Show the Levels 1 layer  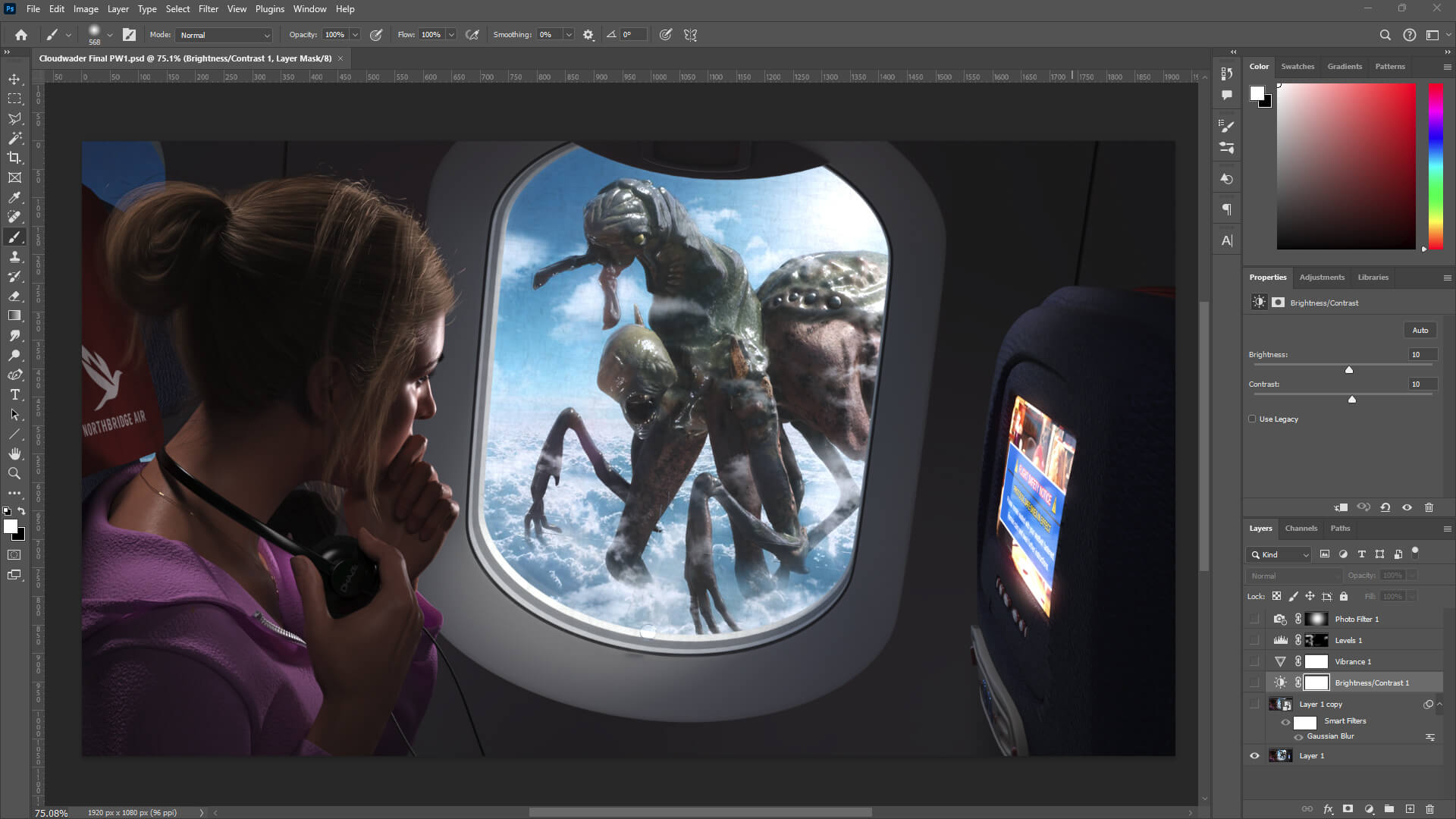point(1254,641)
